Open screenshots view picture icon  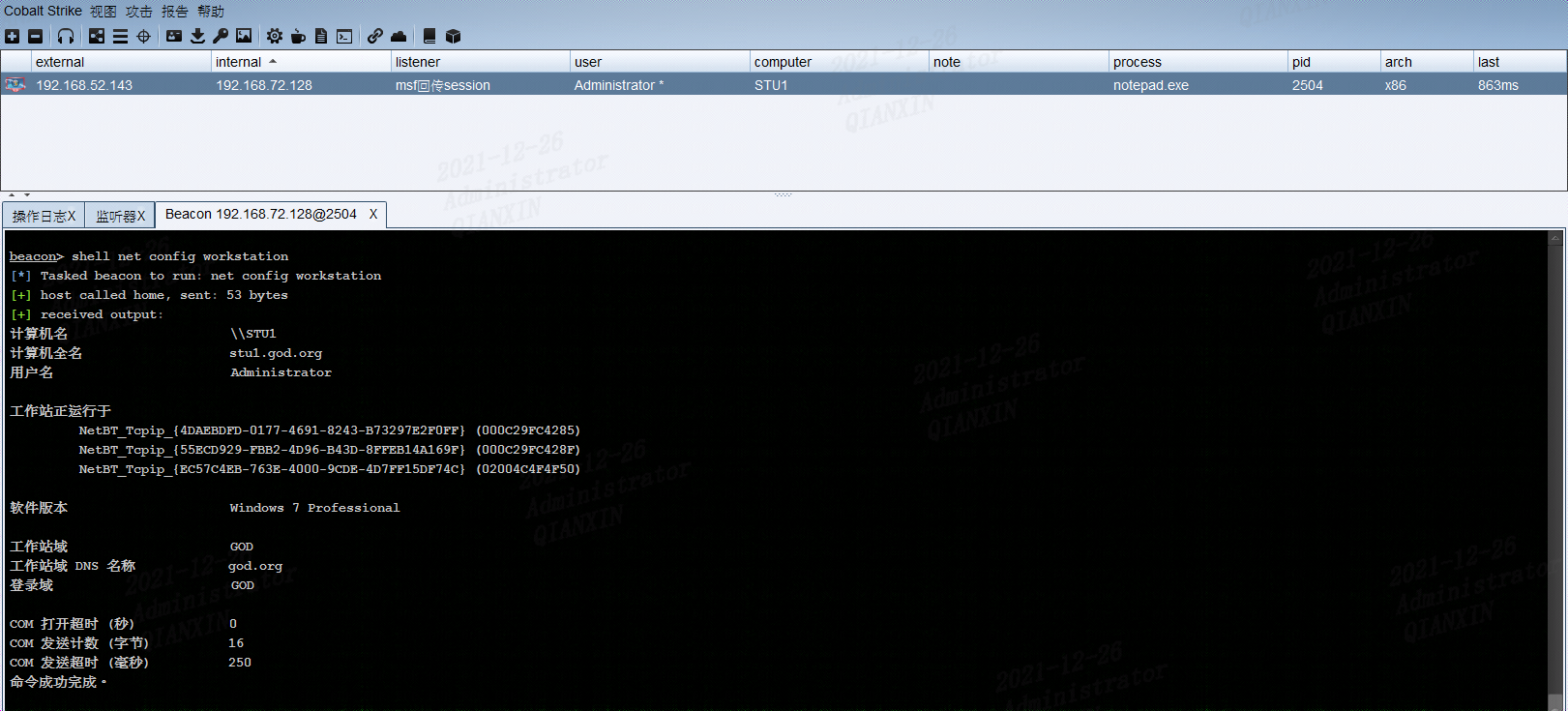tap(244, 36)
